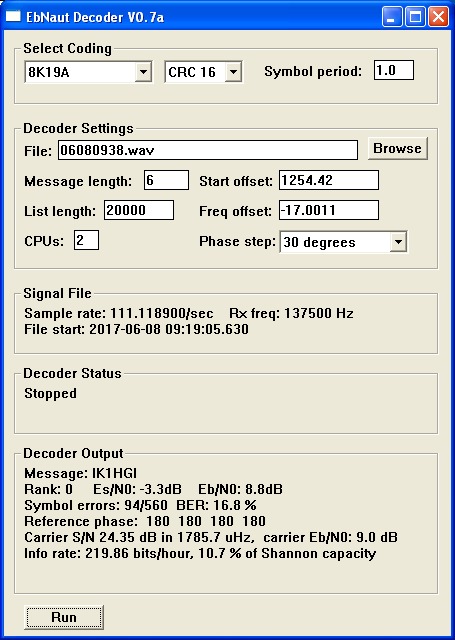455x640 pixels.
Task: Click the List length field showing 20000
Action: [139, 210]
